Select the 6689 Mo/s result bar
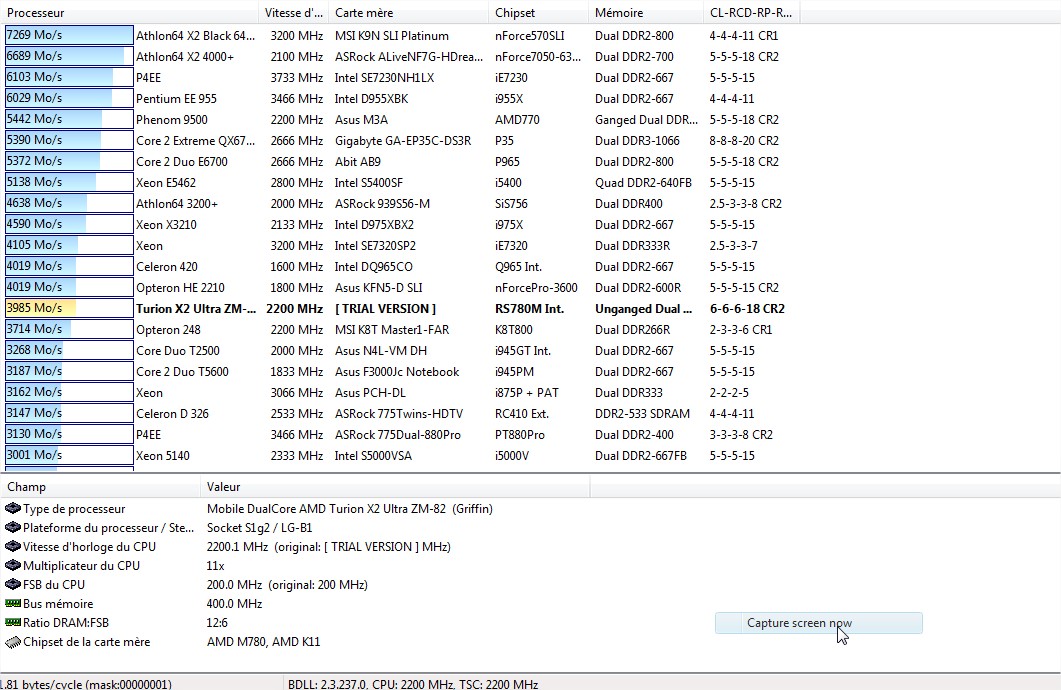This screenshot has height=690, width=1061. pyautogui.click(x=69, y=56)
